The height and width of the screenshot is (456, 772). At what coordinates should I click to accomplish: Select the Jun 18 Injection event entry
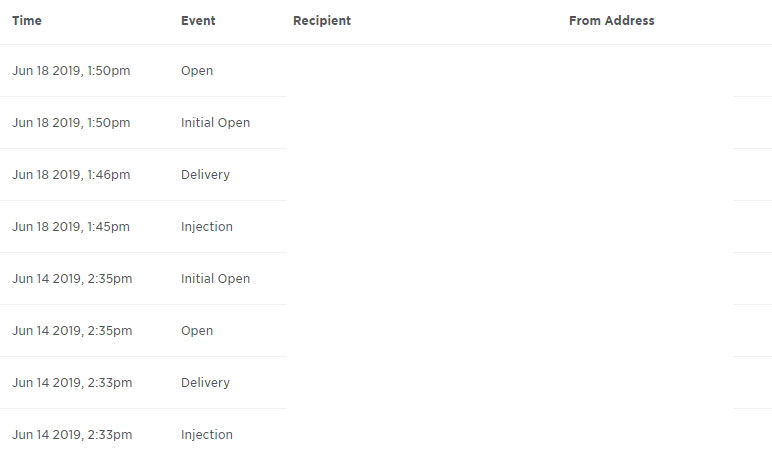coord(207,227)
